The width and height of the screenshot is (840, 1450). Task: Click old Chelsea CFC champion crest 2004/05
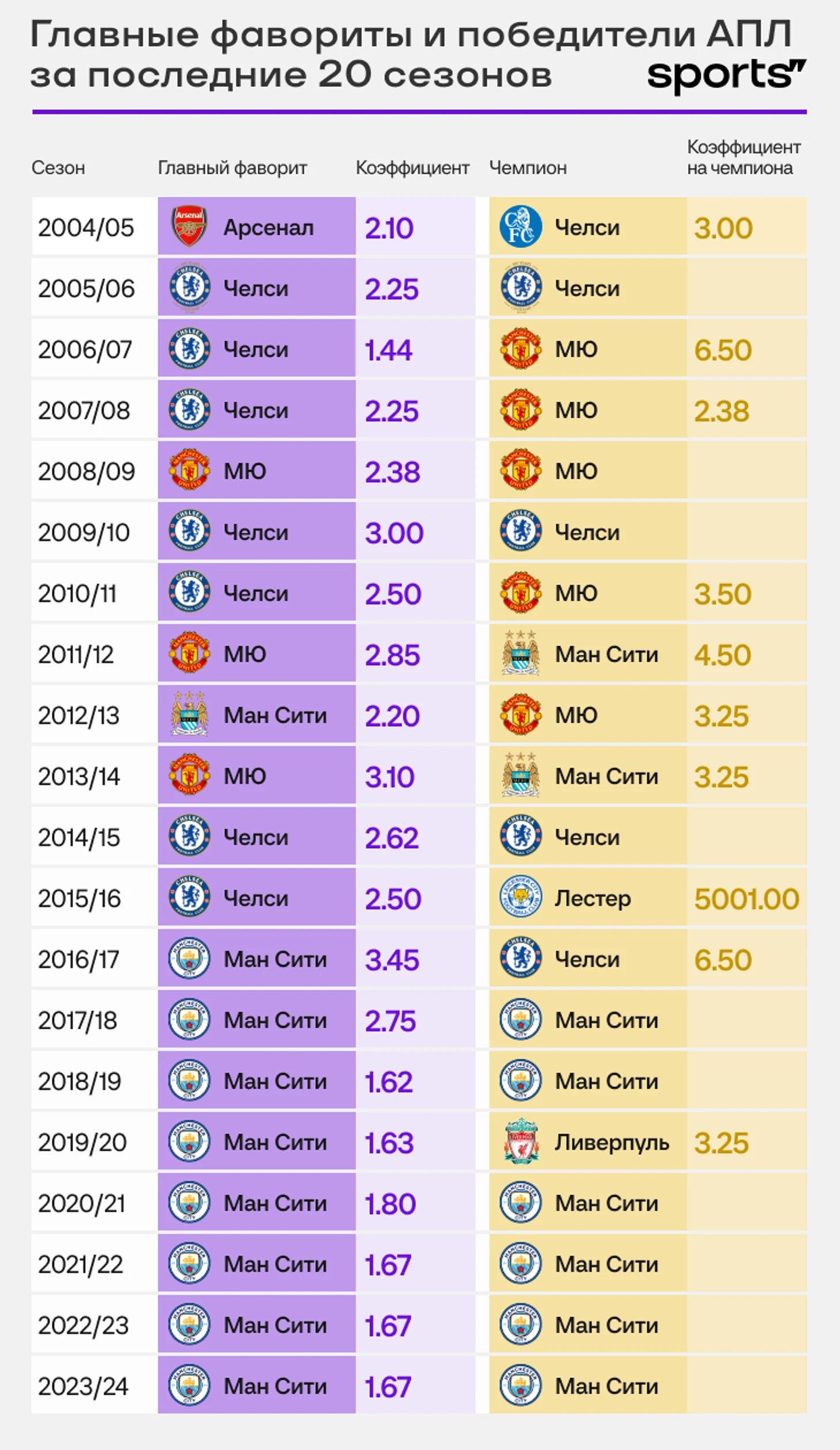(x=520, y=227)
